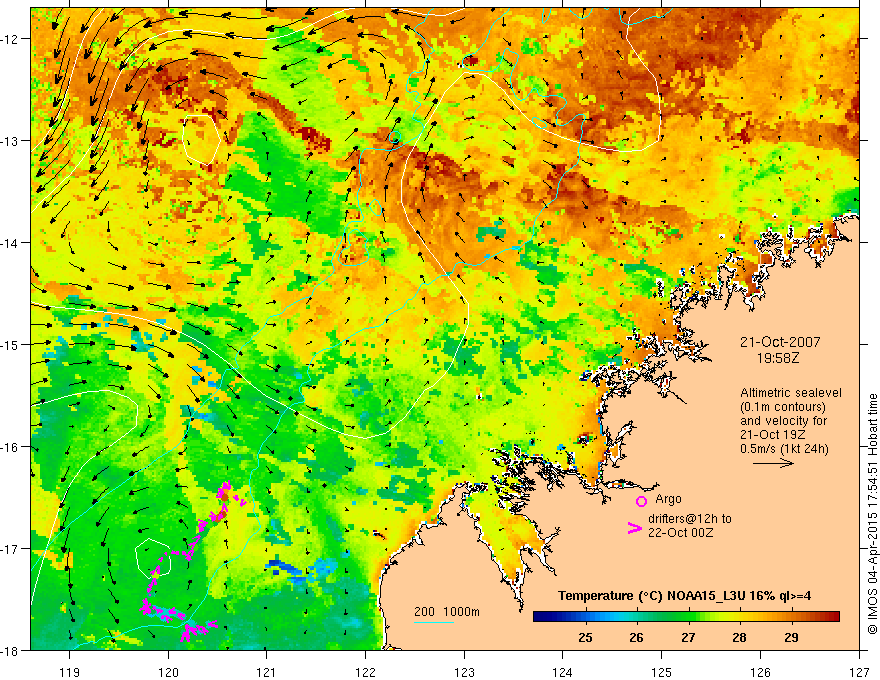Click the '124' longitude axis label
Screen dimensions: 880x680
pos(563,672)
